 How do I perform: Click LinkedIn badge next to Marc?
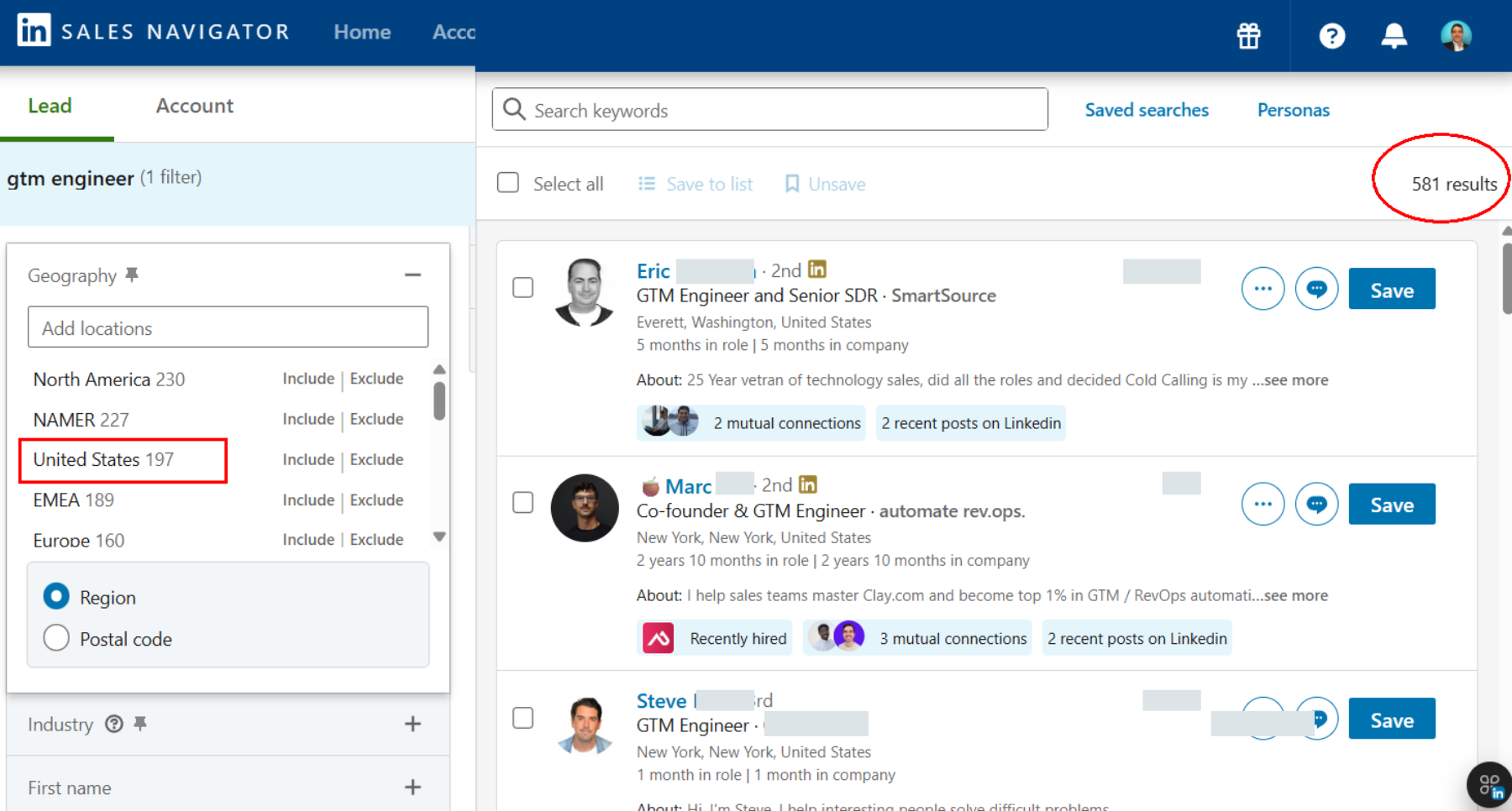click(x=807, y=484)
